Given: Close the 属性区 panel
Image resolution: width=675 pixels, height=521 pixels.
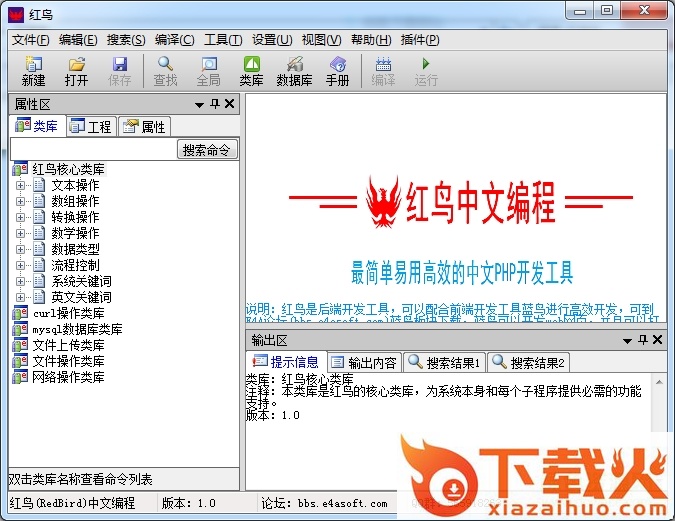Looking at the screenshot, I should tap(229, 104).
